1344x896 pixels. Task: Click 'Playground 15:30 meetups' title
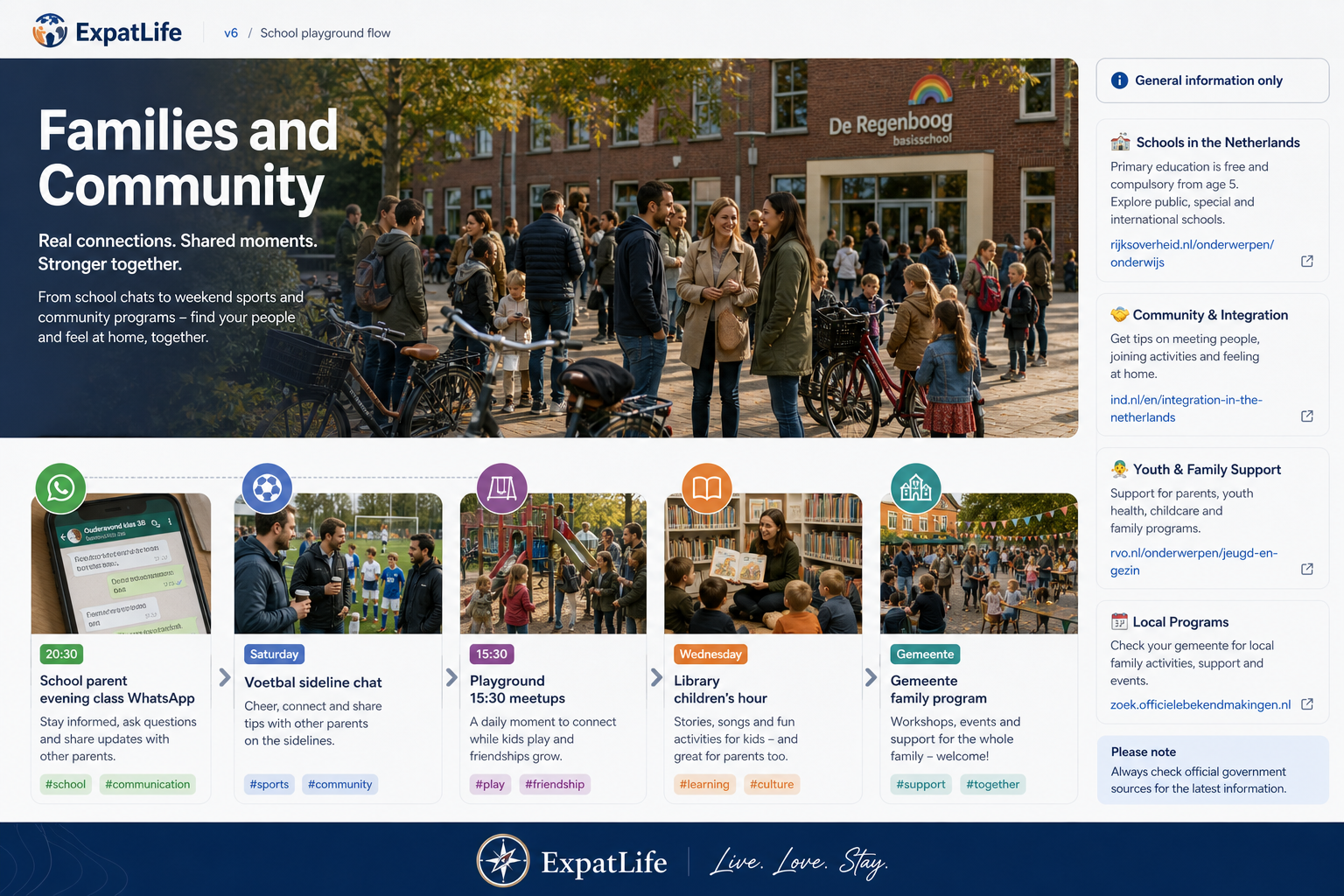[x=517, y=689]
